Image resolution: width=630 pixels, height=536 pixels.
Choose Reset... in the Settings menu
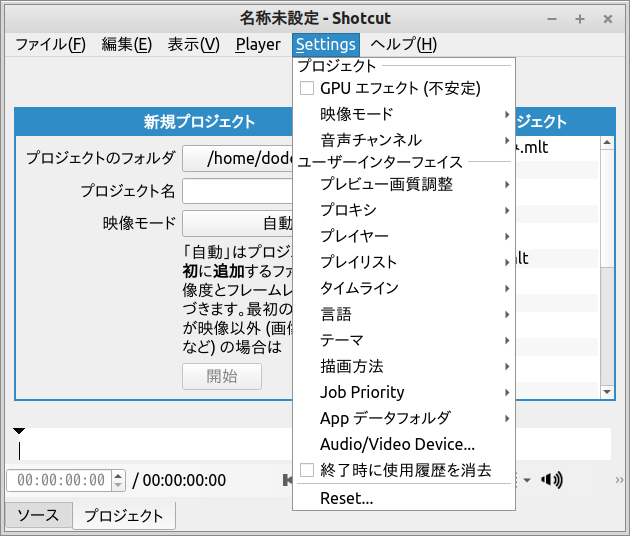(x=346, y=498)
